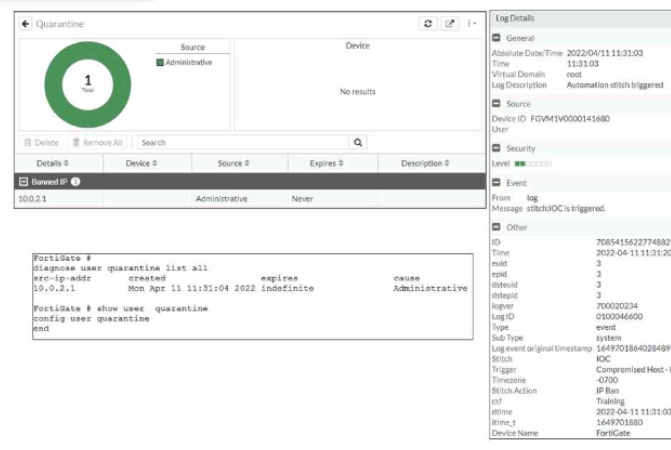Sort by the Expires column
This screenshot has height=450, width=671.
click(x=326, y=163)
